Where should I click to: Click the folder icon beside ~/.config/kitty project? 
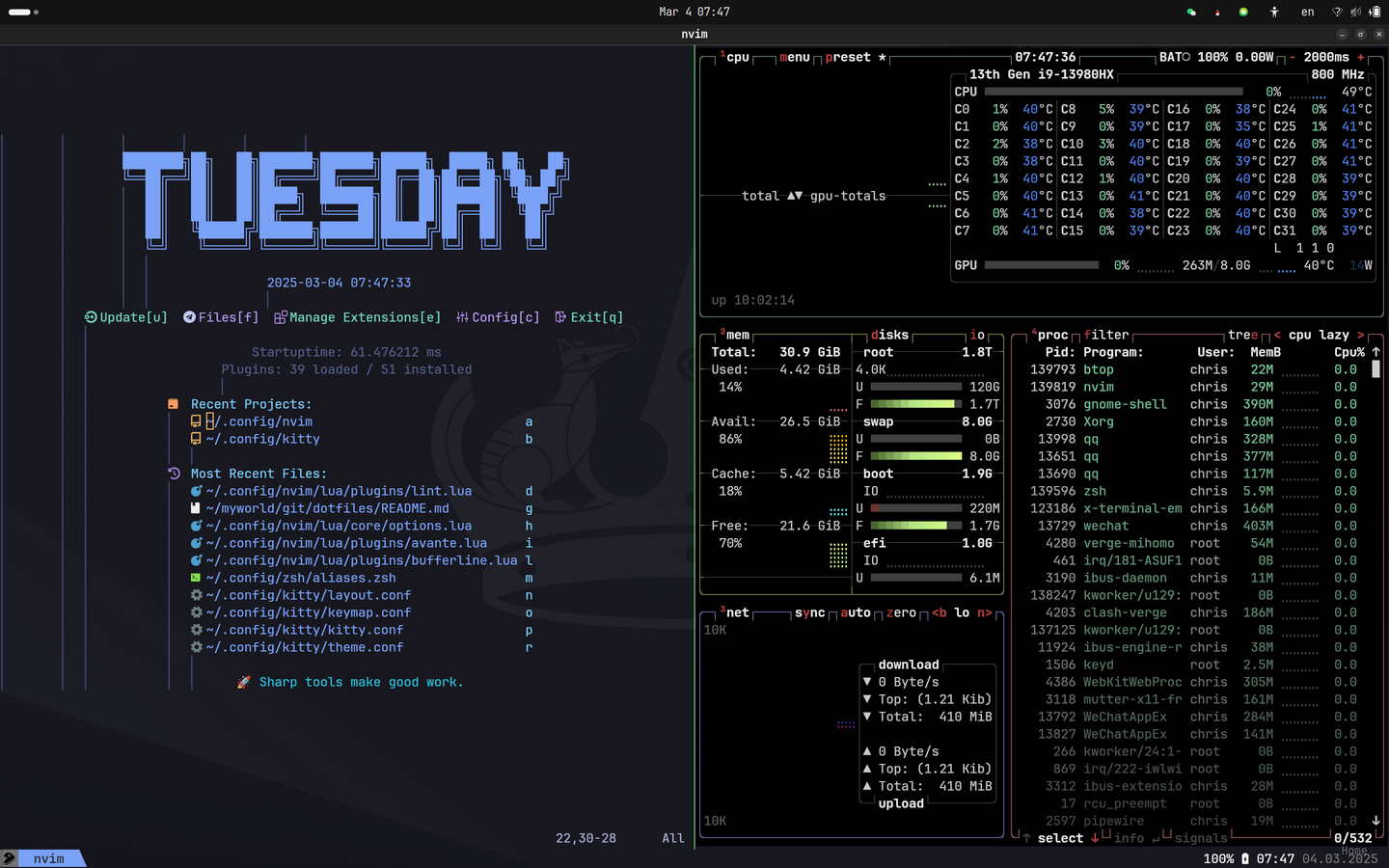[196, 439]
